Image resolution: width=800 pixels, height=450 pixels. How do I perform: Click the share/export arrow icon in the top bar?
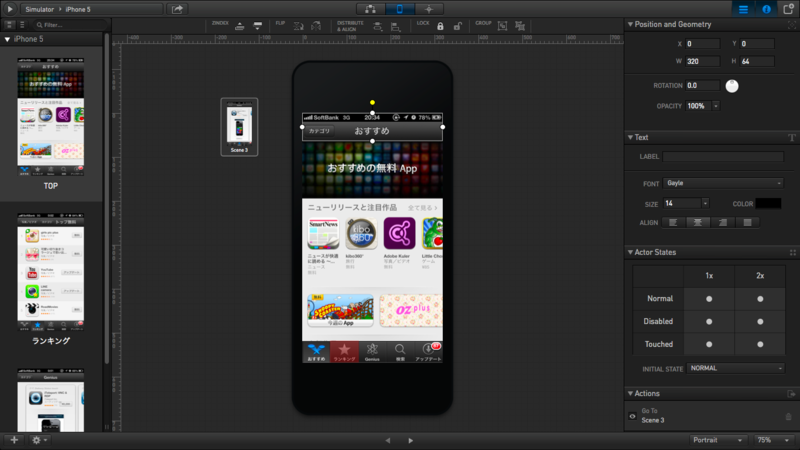coord(177,9)
